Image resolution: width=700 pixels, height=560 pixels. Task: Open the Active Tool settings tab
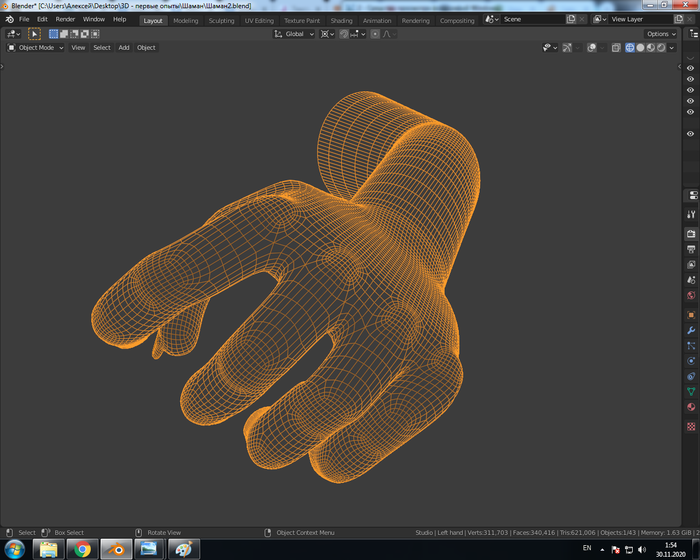[x=691, y=214]
